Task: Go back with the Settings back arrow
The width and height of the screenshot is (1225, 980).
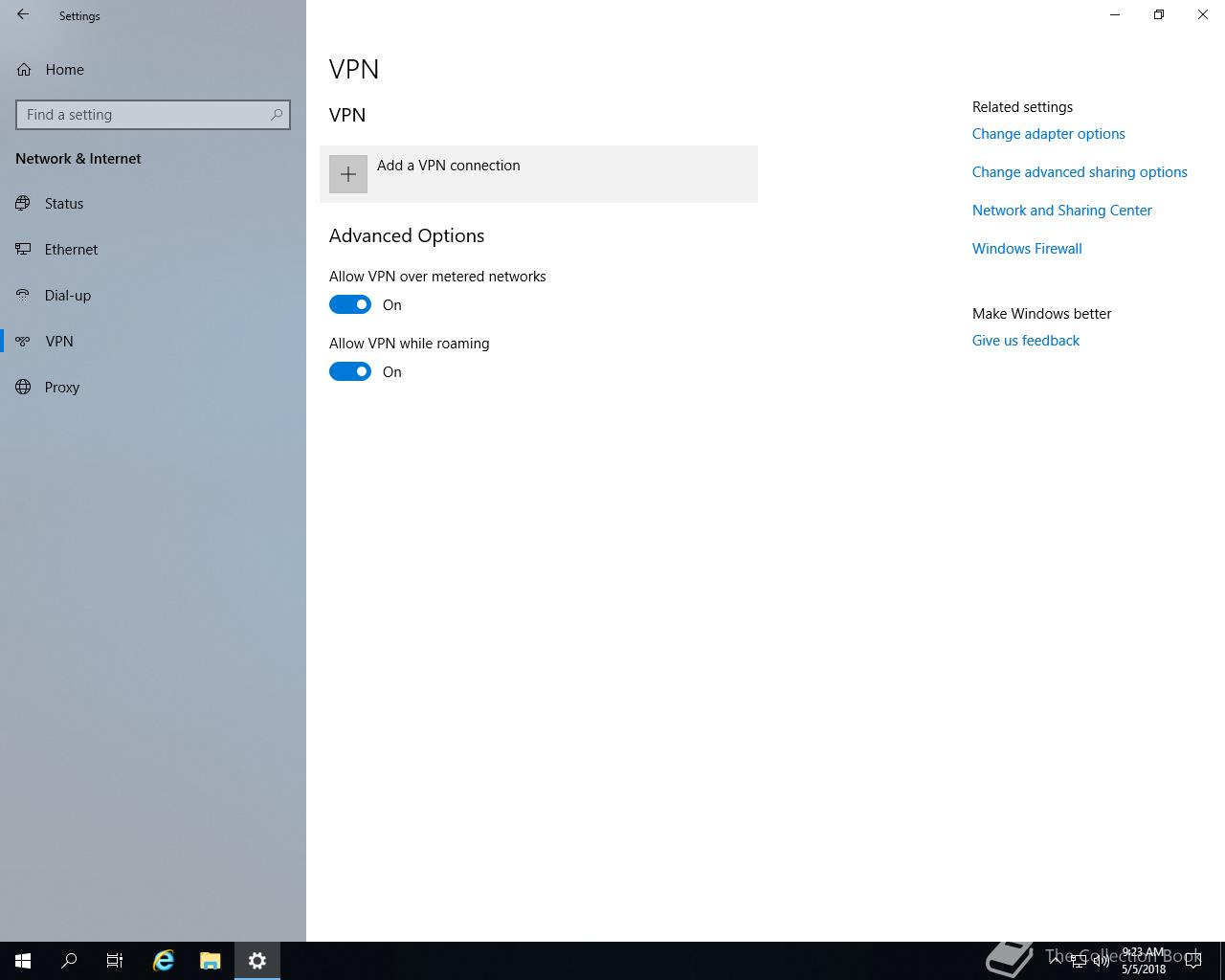Action: [23, 15]
